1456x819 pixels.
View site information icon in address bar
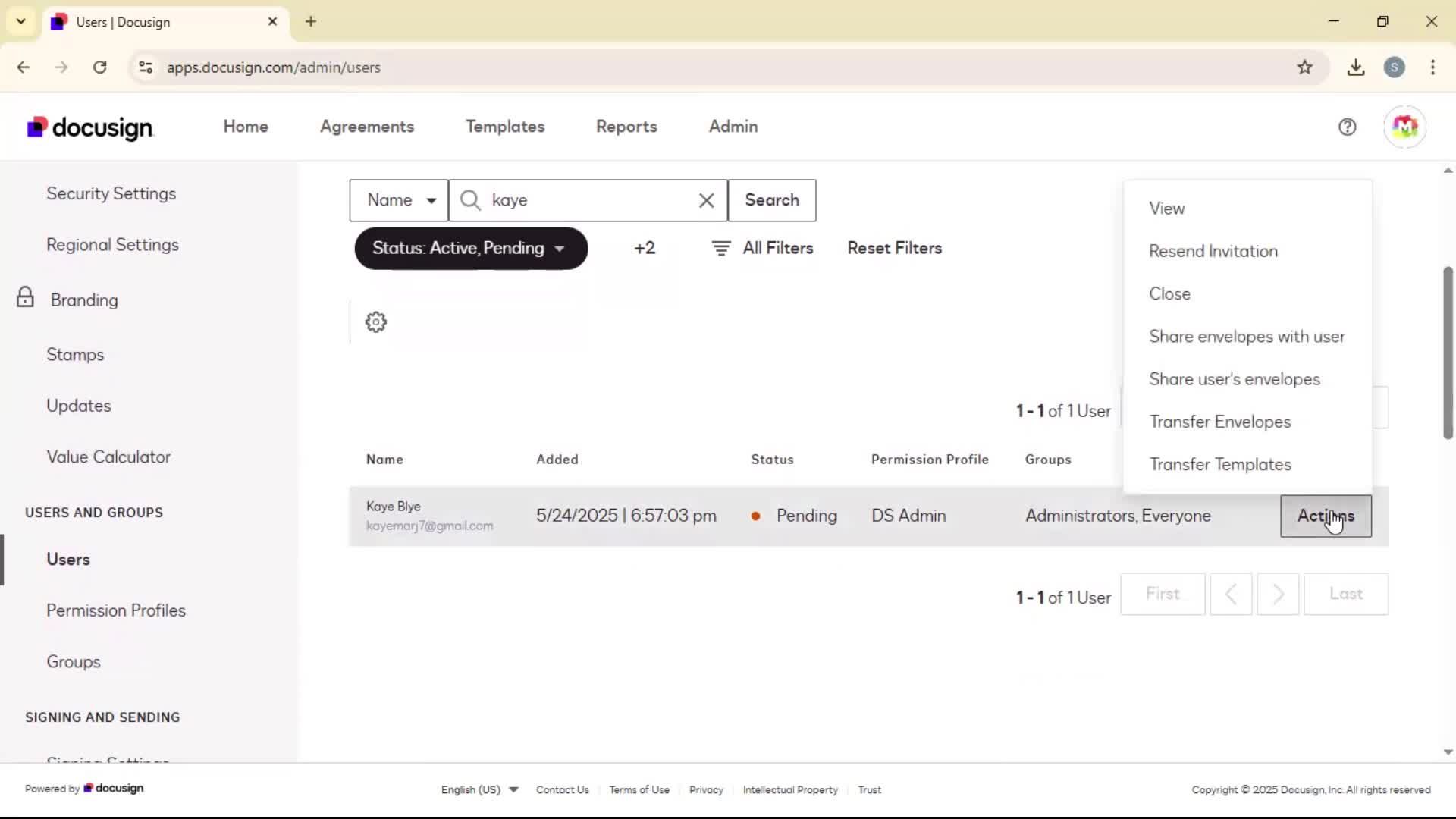tap(146, 67)
